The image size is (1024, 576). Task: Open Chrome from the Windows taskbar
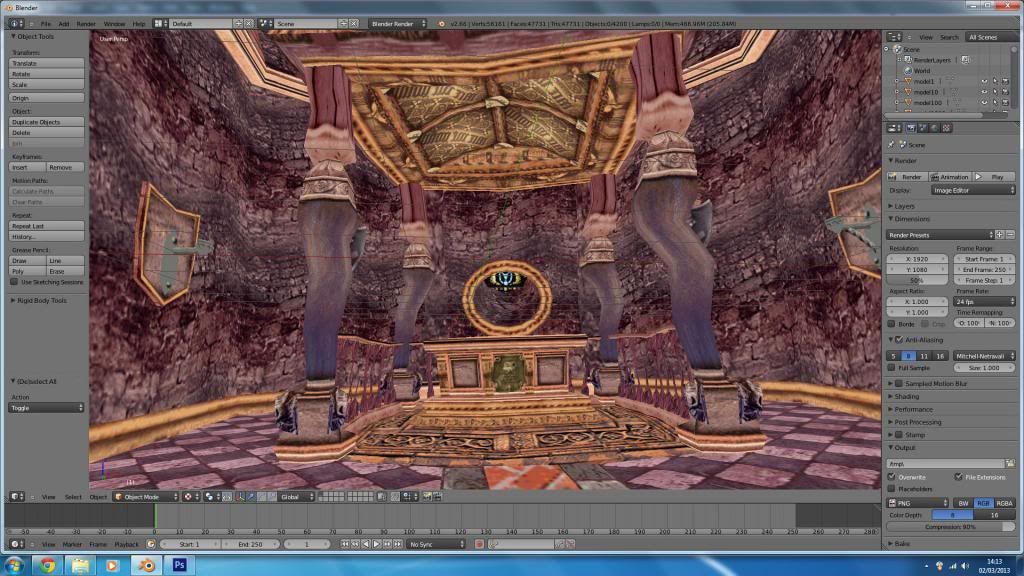coord(47,565)
